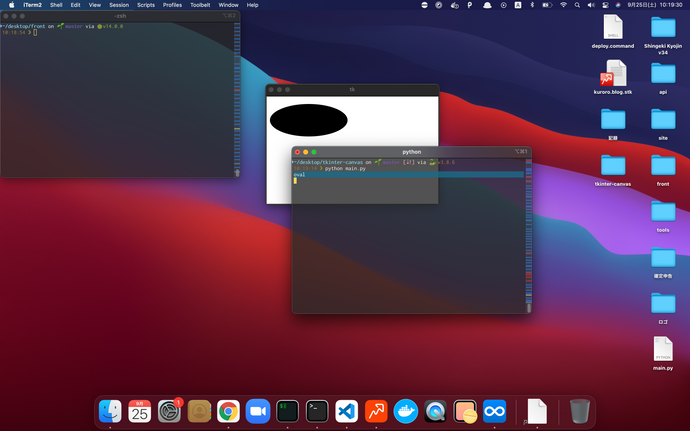This screenshot has height=431, width=690.
Task: Click the black oval in tk window
Action: [x=308, y=120]
